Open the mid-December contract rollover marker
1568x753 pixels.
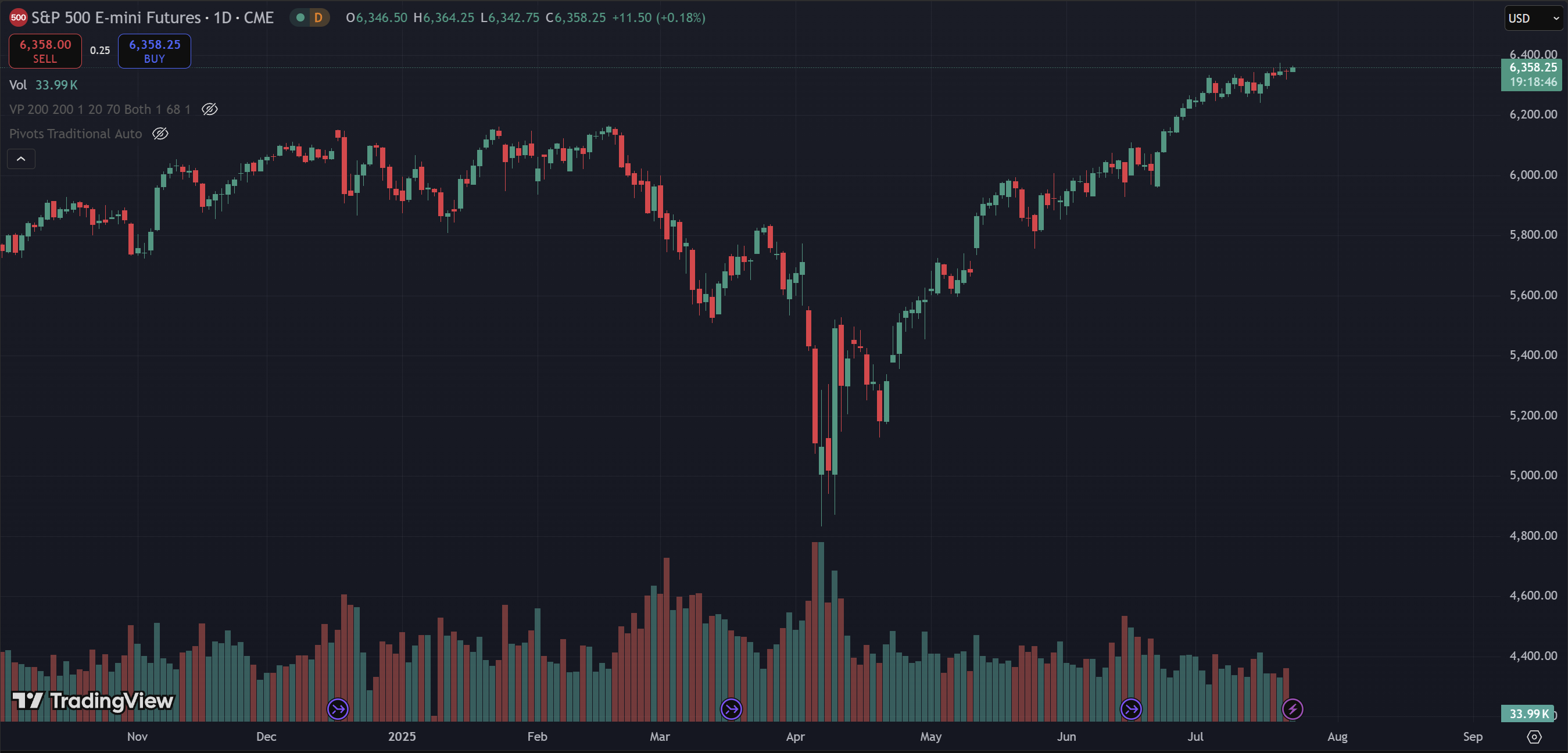338,709
